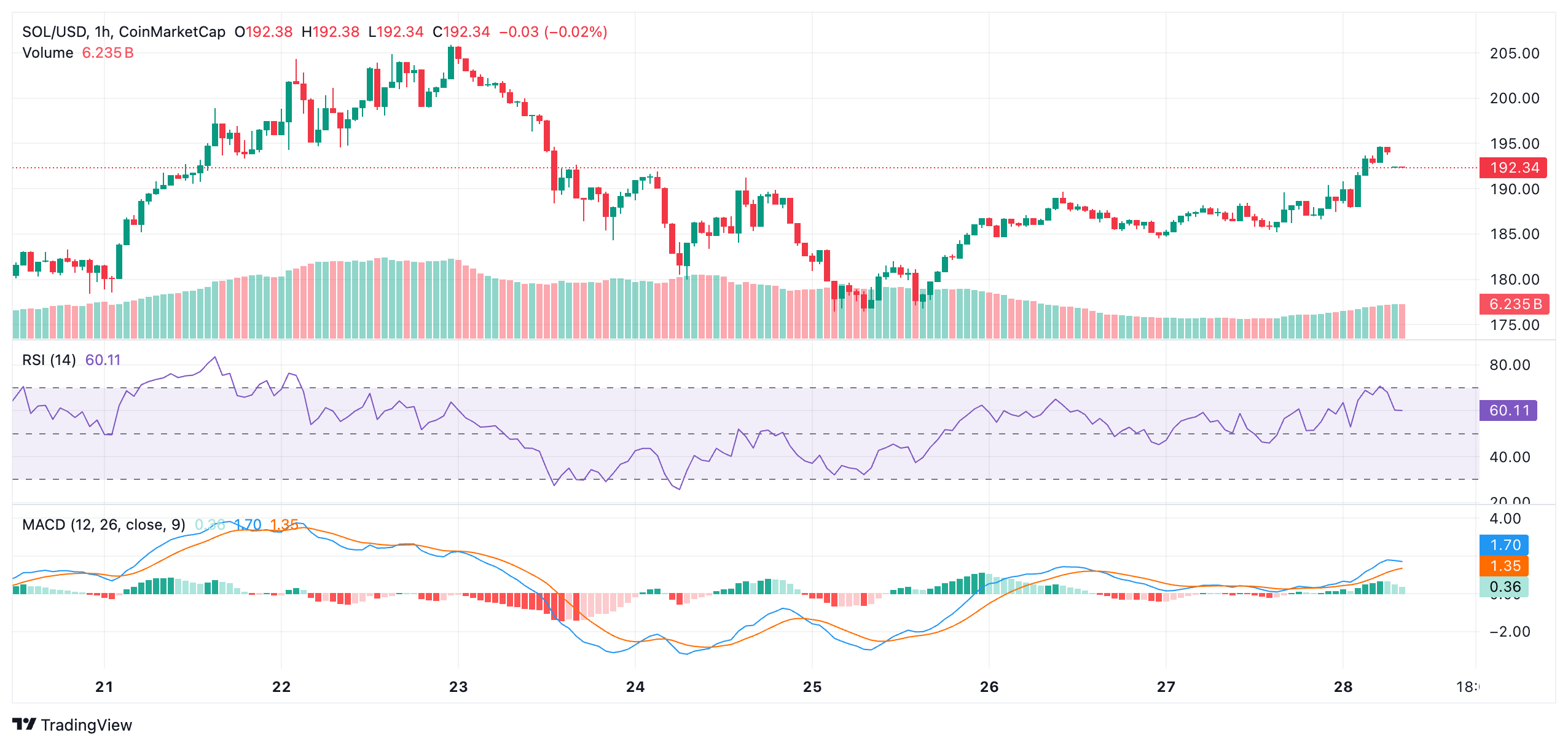The height and width of the screenshot is (746, 1568).
Task: Click the 6.235 B volume axis tag
Action: click(x=1515, y=304)
